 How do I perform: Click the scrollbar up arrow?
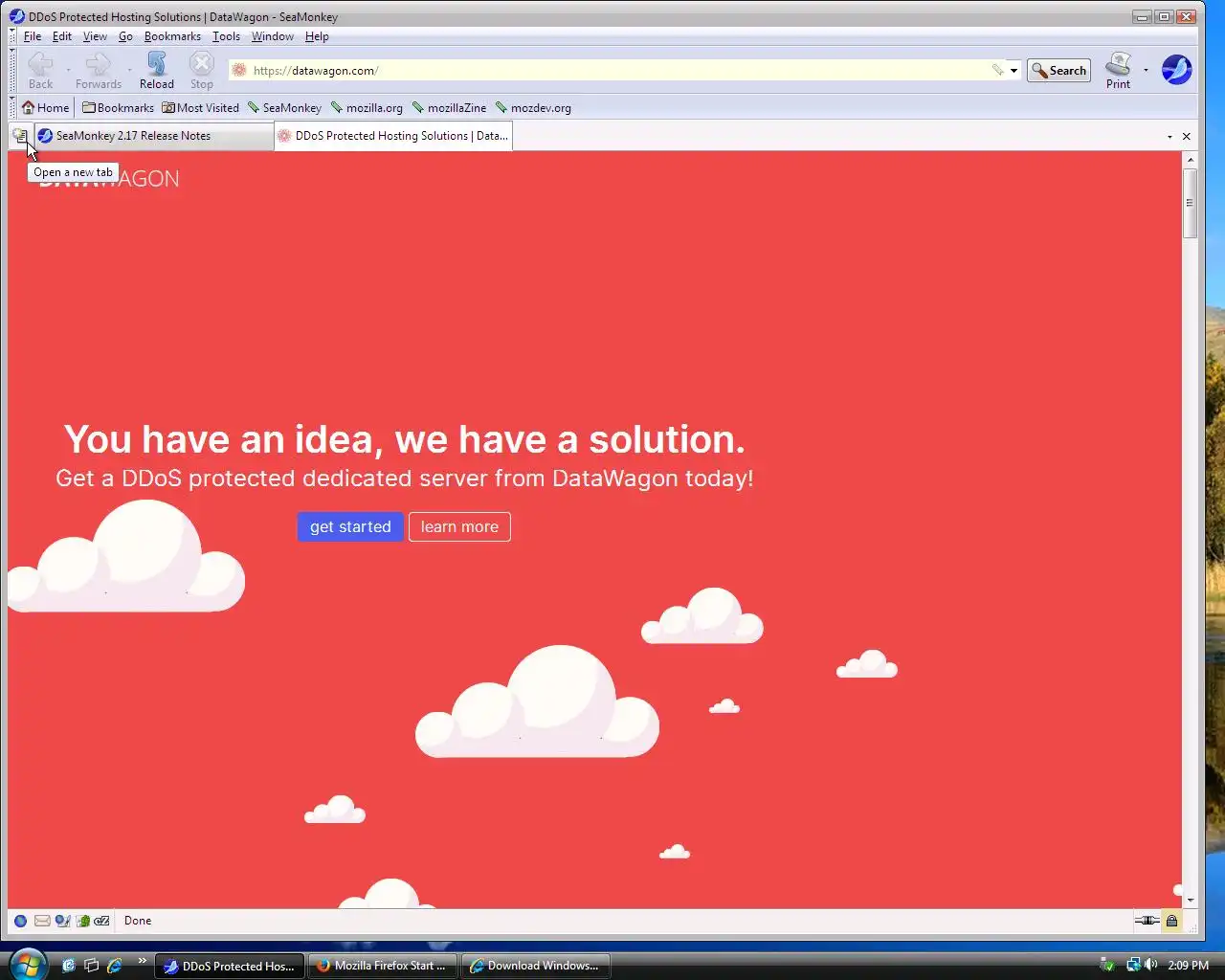(1191, 160)
